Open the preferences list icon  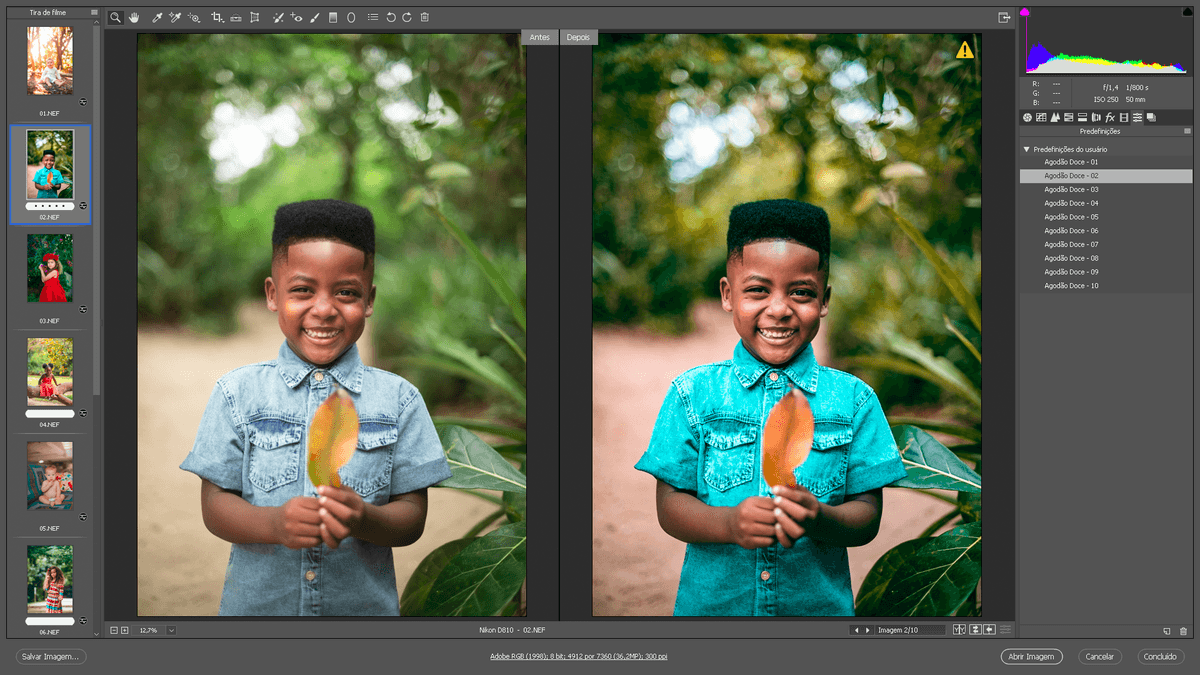click(373, 18)
